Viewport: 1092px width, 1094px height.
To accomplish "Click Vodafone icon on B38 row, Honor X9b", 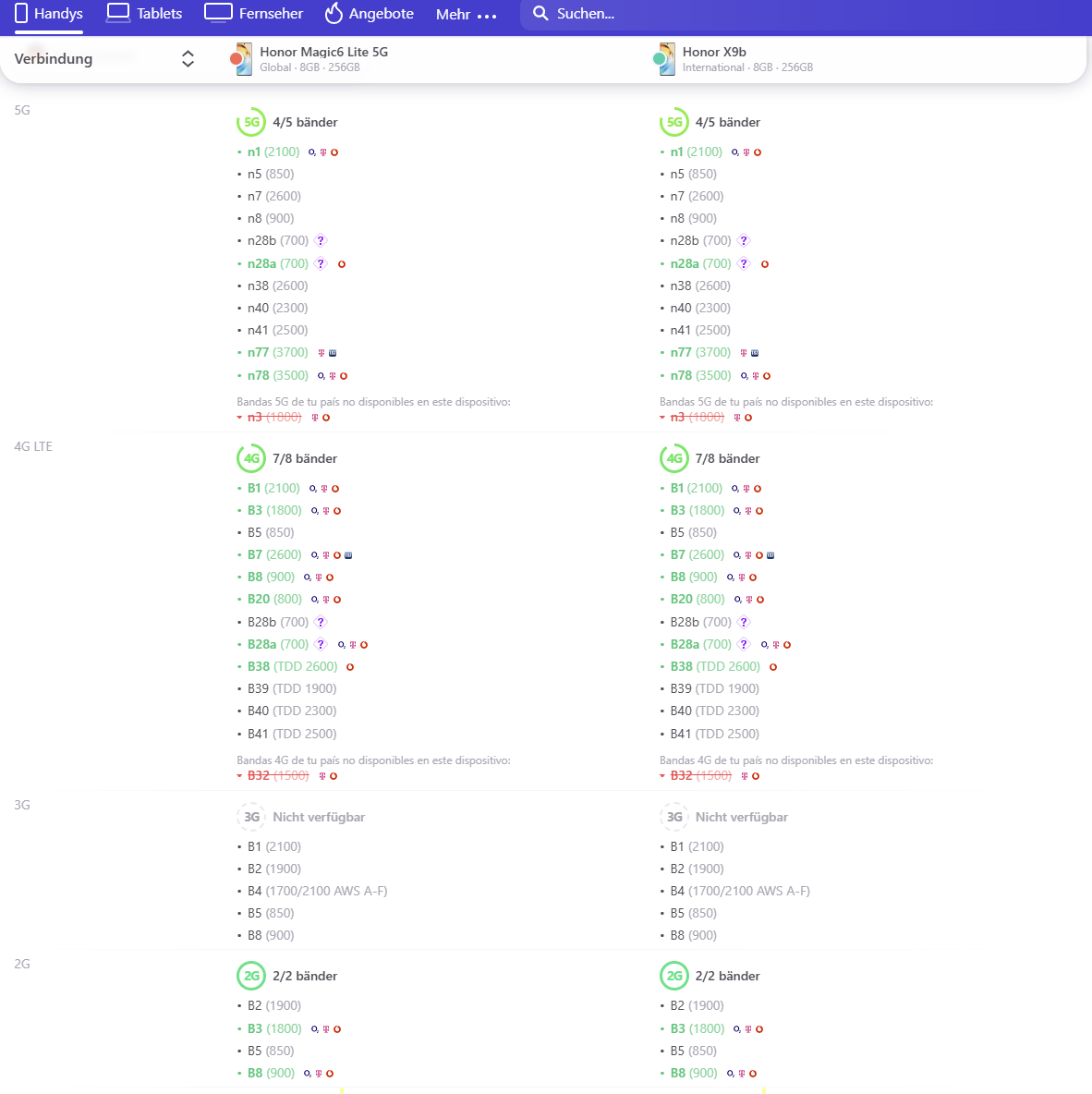I will 773,667.
